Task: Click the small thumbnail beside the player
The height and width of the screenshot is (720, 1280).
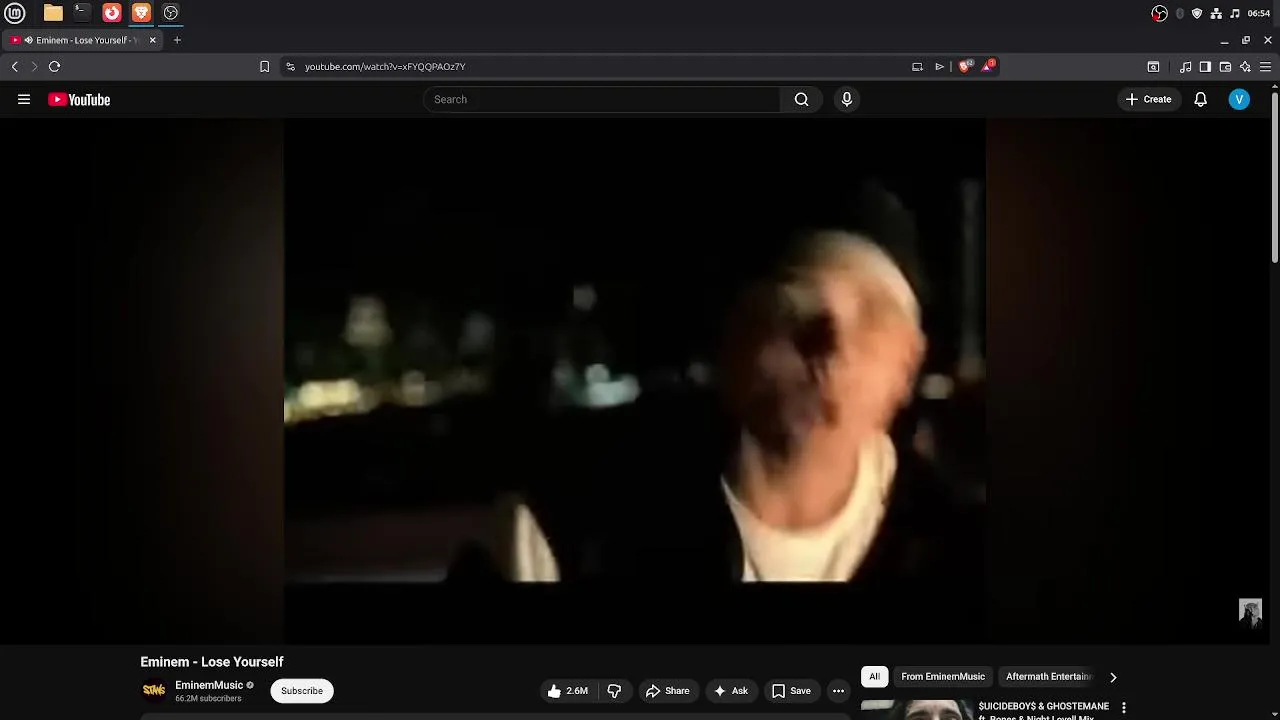Action: click(x=1250, y=612)
